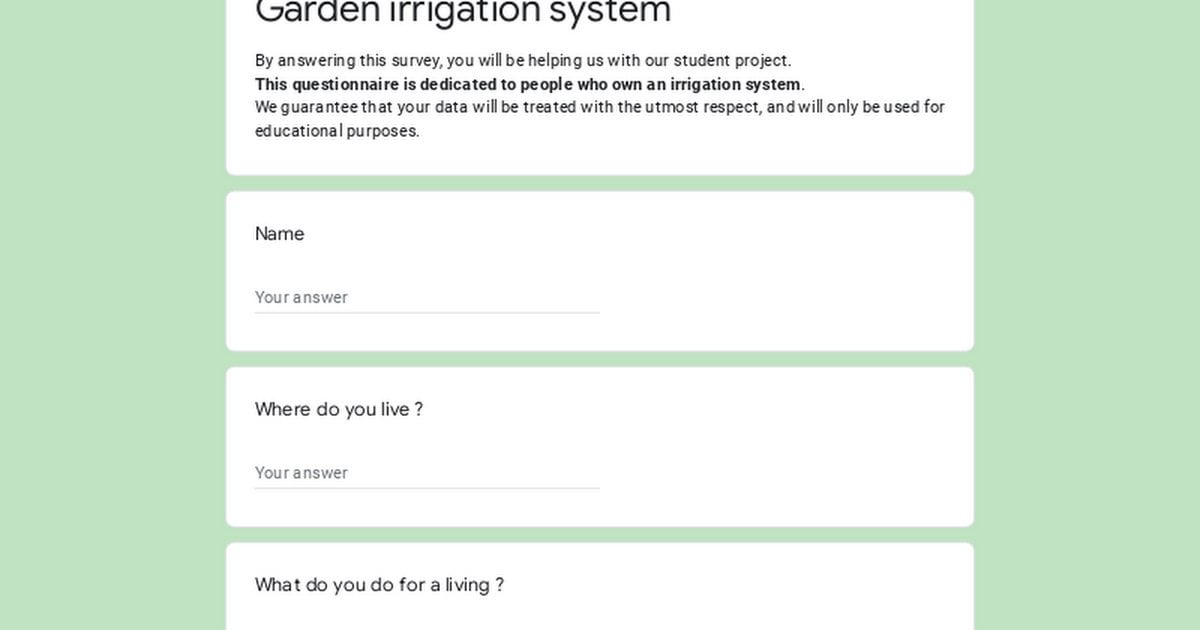Focus the 'Where do you live ?' answer field
Screen dimensions: 1200x630
(427, 472)
